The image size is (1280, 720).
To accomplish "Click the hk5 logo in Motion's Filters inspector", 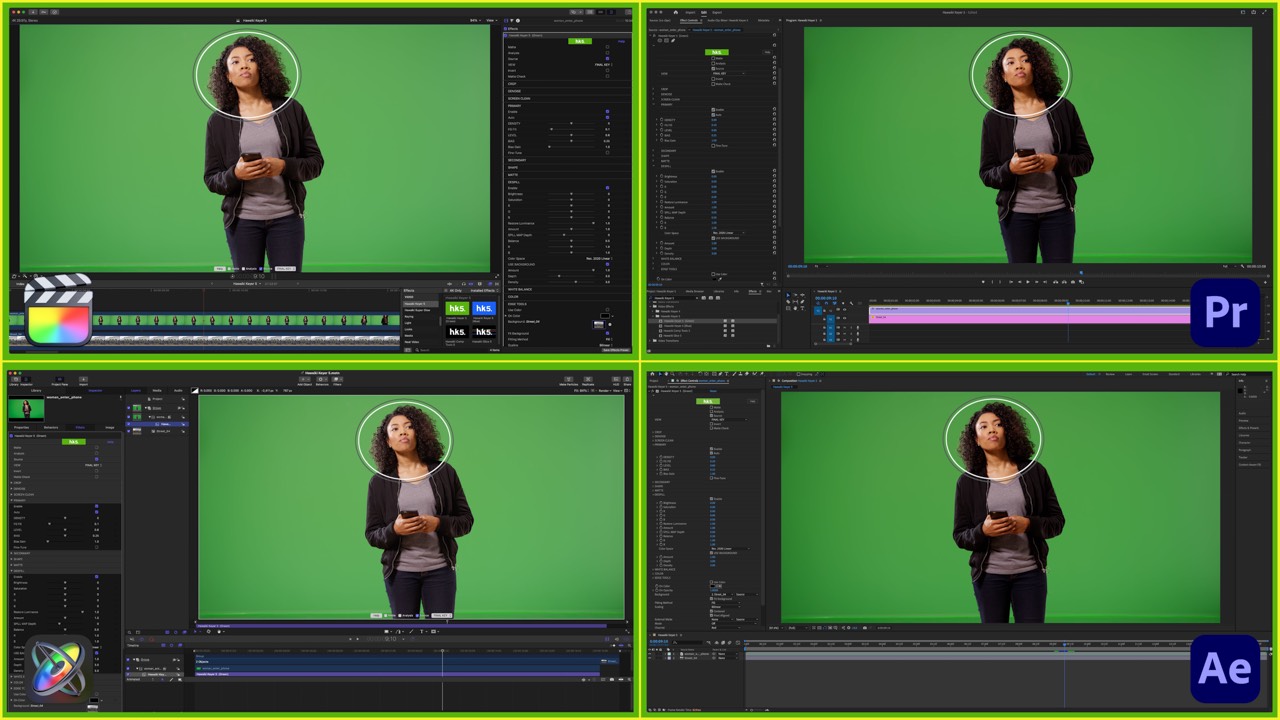I will point(74,442).
